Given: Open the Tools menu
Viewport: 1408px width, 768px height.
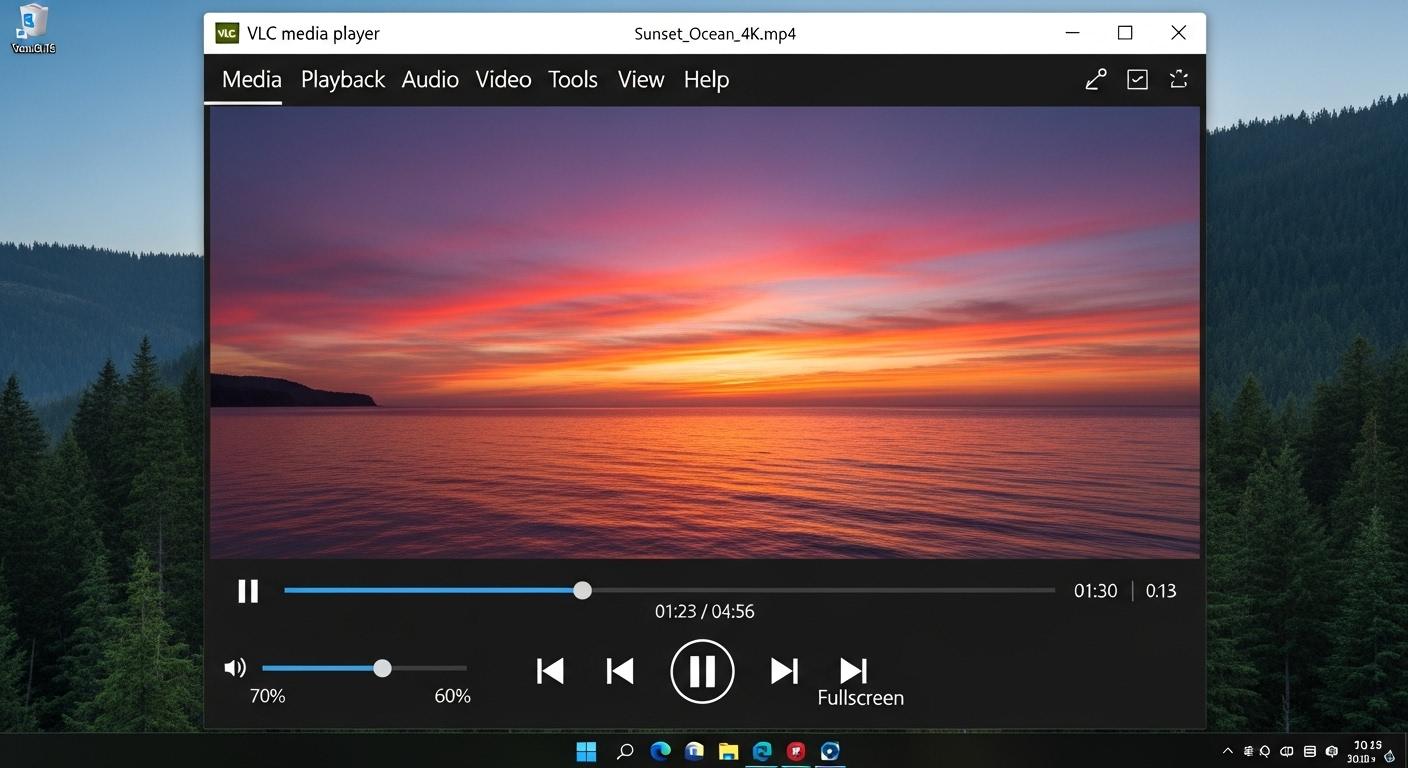Looking at the screenshot, I should pyautogui.click(x=572, y=79).
